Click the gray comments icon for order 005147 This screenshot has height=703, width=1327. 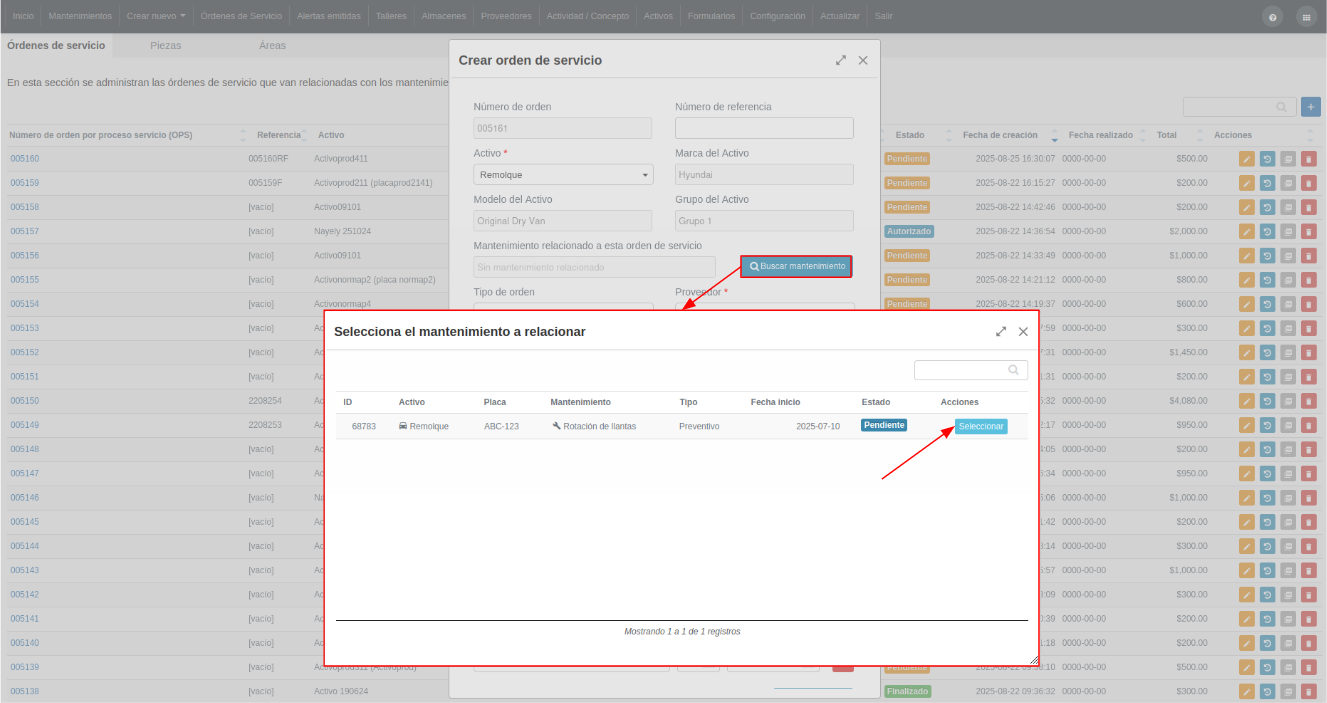(1288, 473)
